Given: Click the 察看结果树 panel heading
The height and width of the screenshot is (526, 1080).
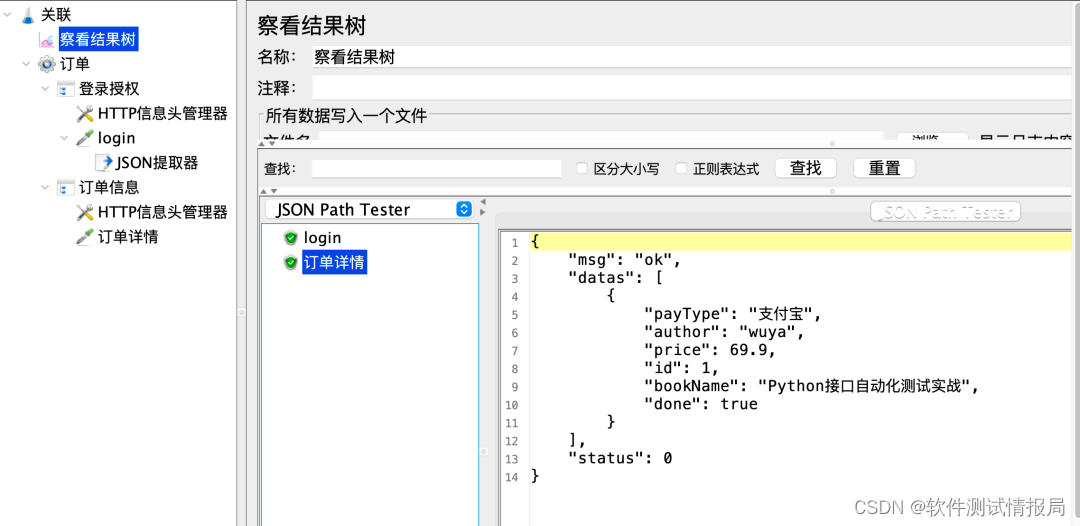Looking at the screenshot, I should (x=311, y=25).
